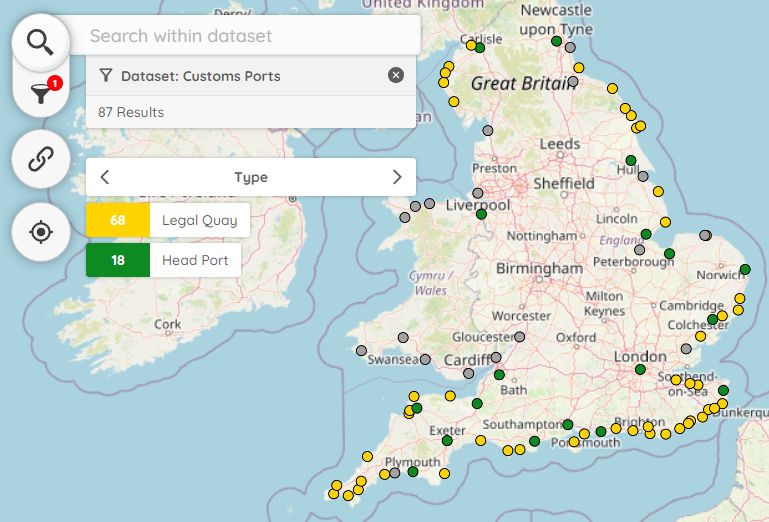Image resolution: width=769 pixels, height=522 pixels.
Task: Select the green marker at Southampton
Action: pyautogui.click(x=568, y=424)
